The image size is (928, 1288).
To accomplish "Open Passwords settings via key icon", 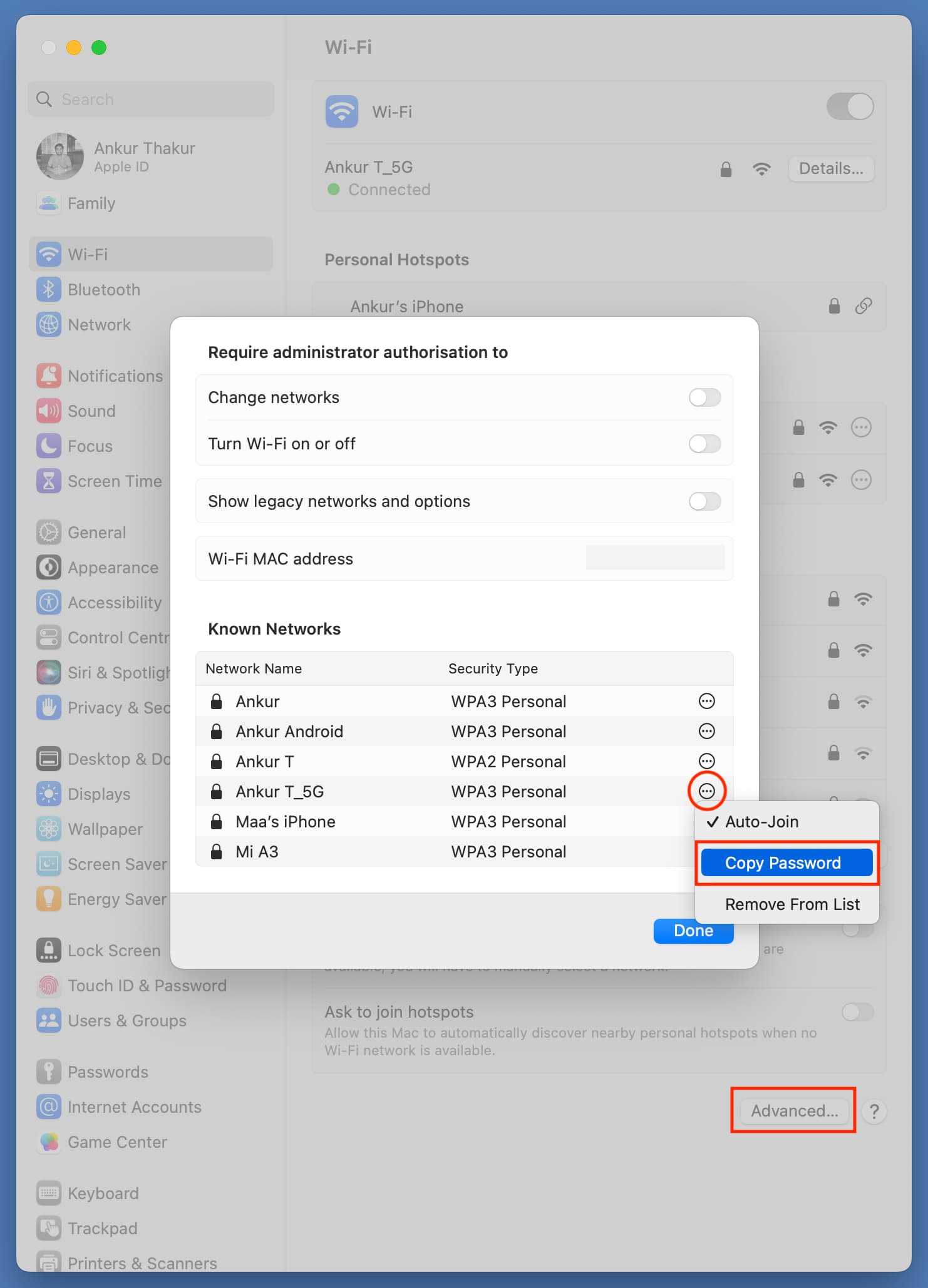I will (49, 1071).
